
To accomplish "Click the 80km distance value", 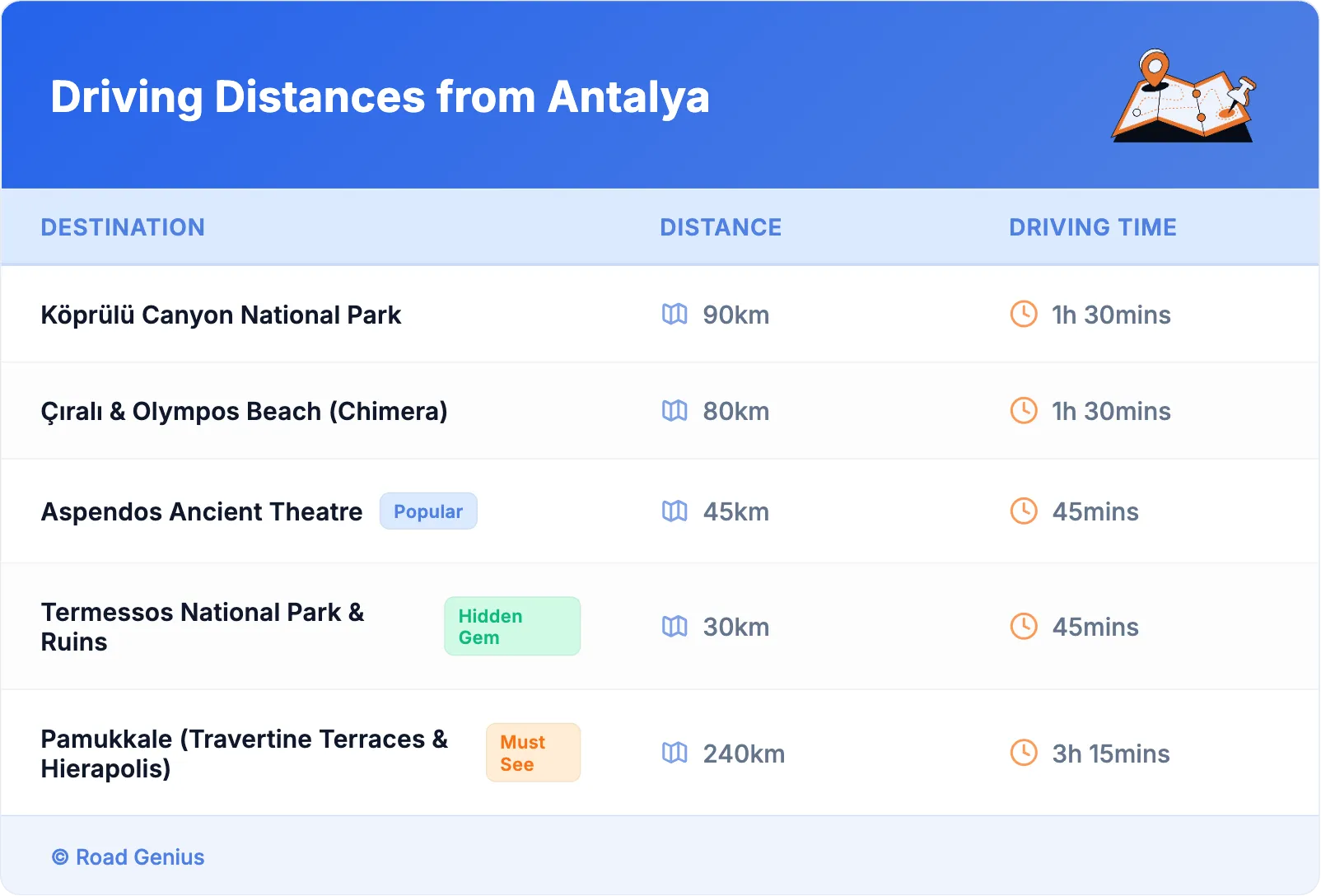I will (x=736, y=411).
